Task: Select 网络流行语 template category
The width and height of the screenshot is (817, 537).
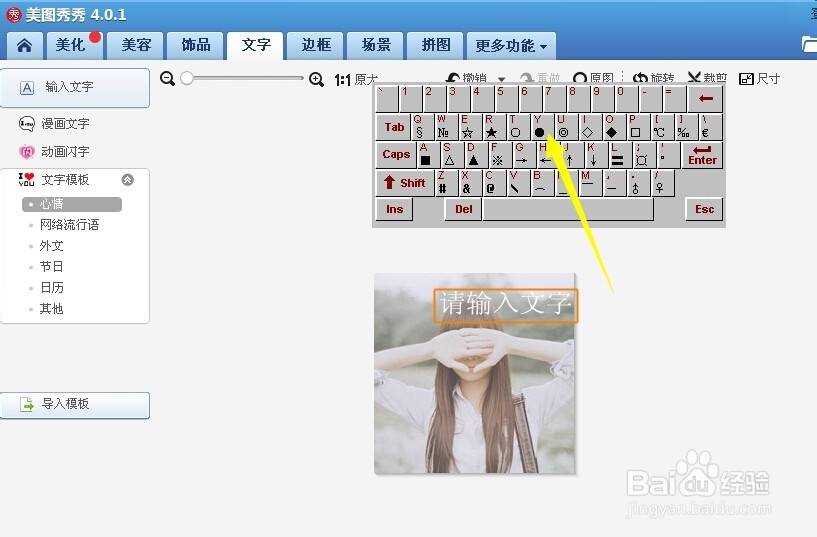Action: [x=69, y=224]
